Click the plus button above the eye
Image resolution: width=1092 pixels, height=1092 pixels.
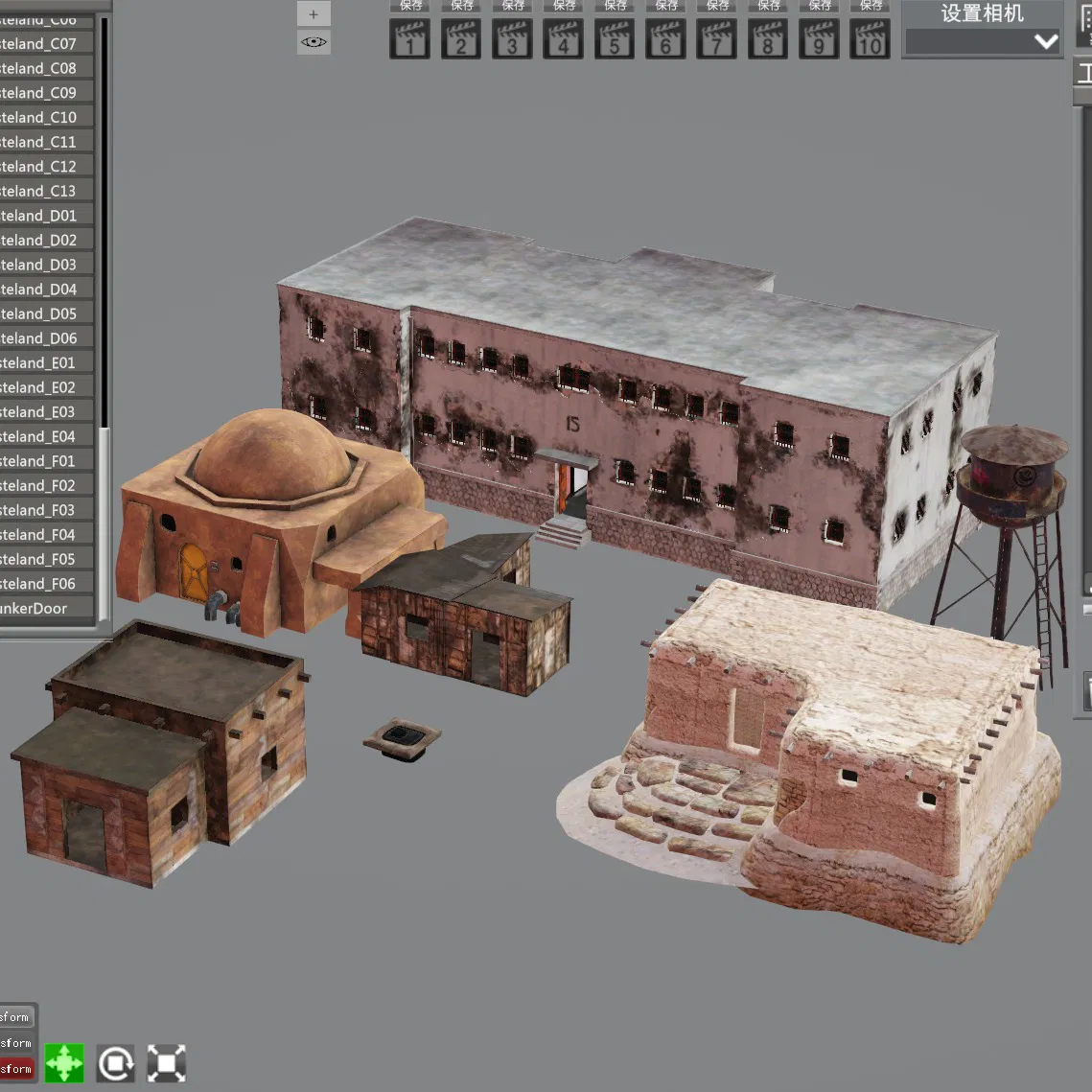pos(314,14)
